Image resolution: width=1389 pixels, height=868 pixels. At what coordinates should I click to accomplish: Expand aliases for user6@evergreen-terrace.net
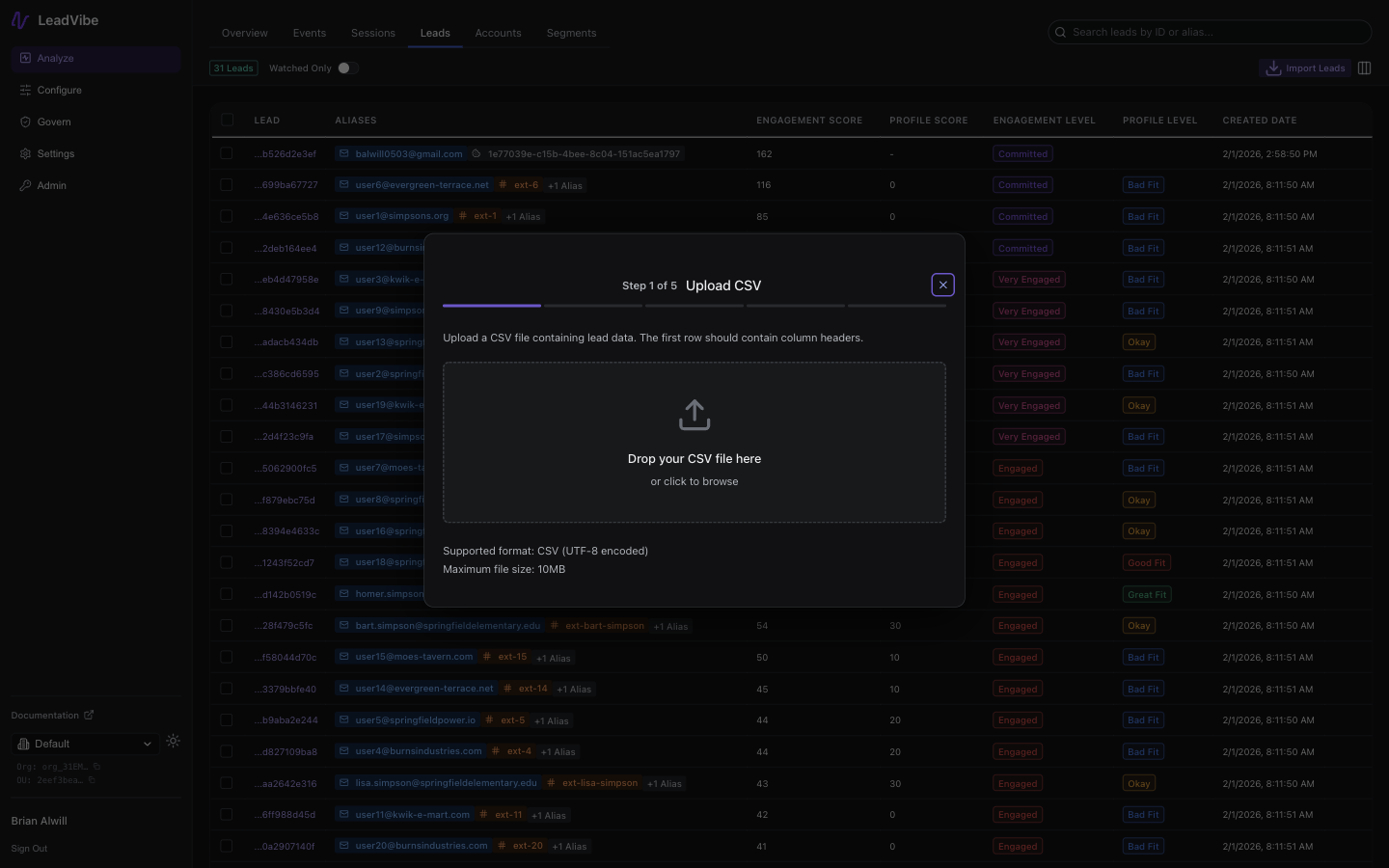[565, 185]
